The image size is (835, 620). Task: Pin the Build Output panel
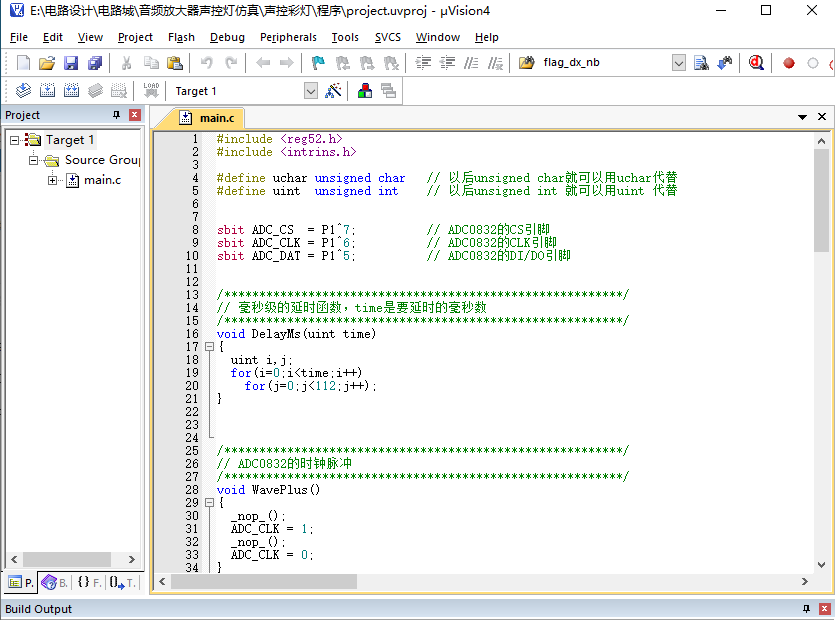(x=806, y=609)
